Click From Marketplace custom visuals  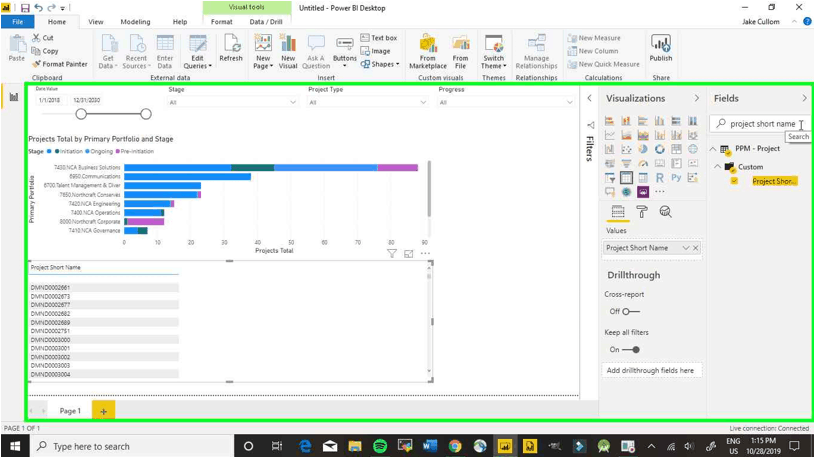point(428,52)
